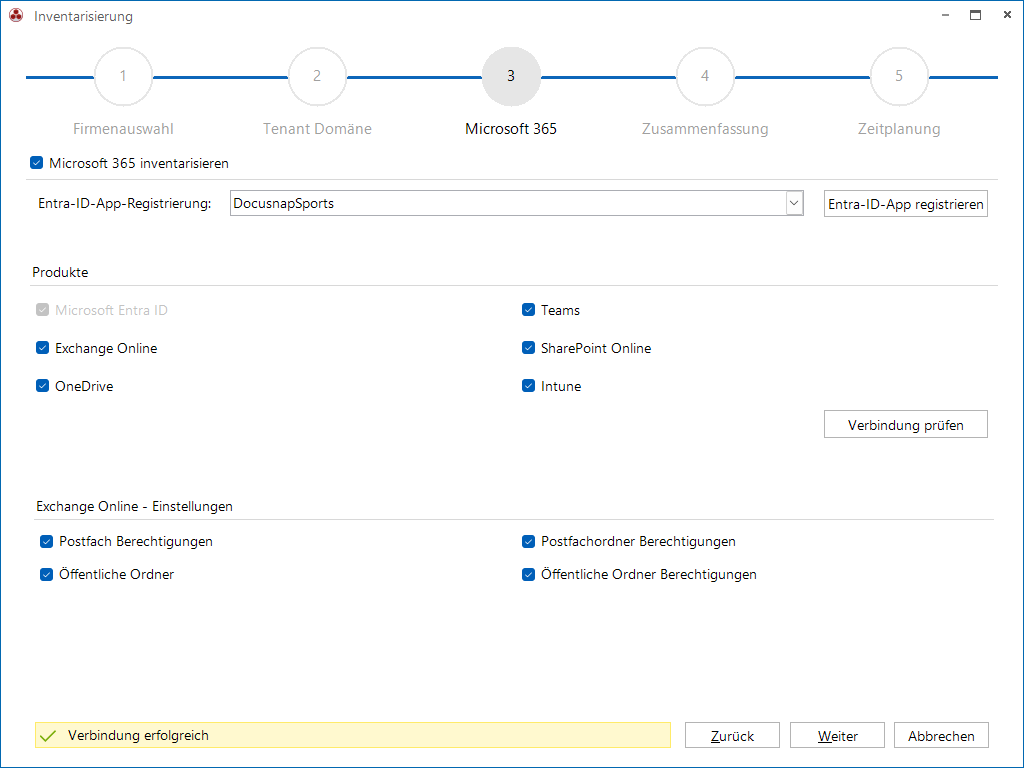Screen dimensions: 1024x768
Task: Toggle SharePoint Online checkbox
Action: point(528,347)
